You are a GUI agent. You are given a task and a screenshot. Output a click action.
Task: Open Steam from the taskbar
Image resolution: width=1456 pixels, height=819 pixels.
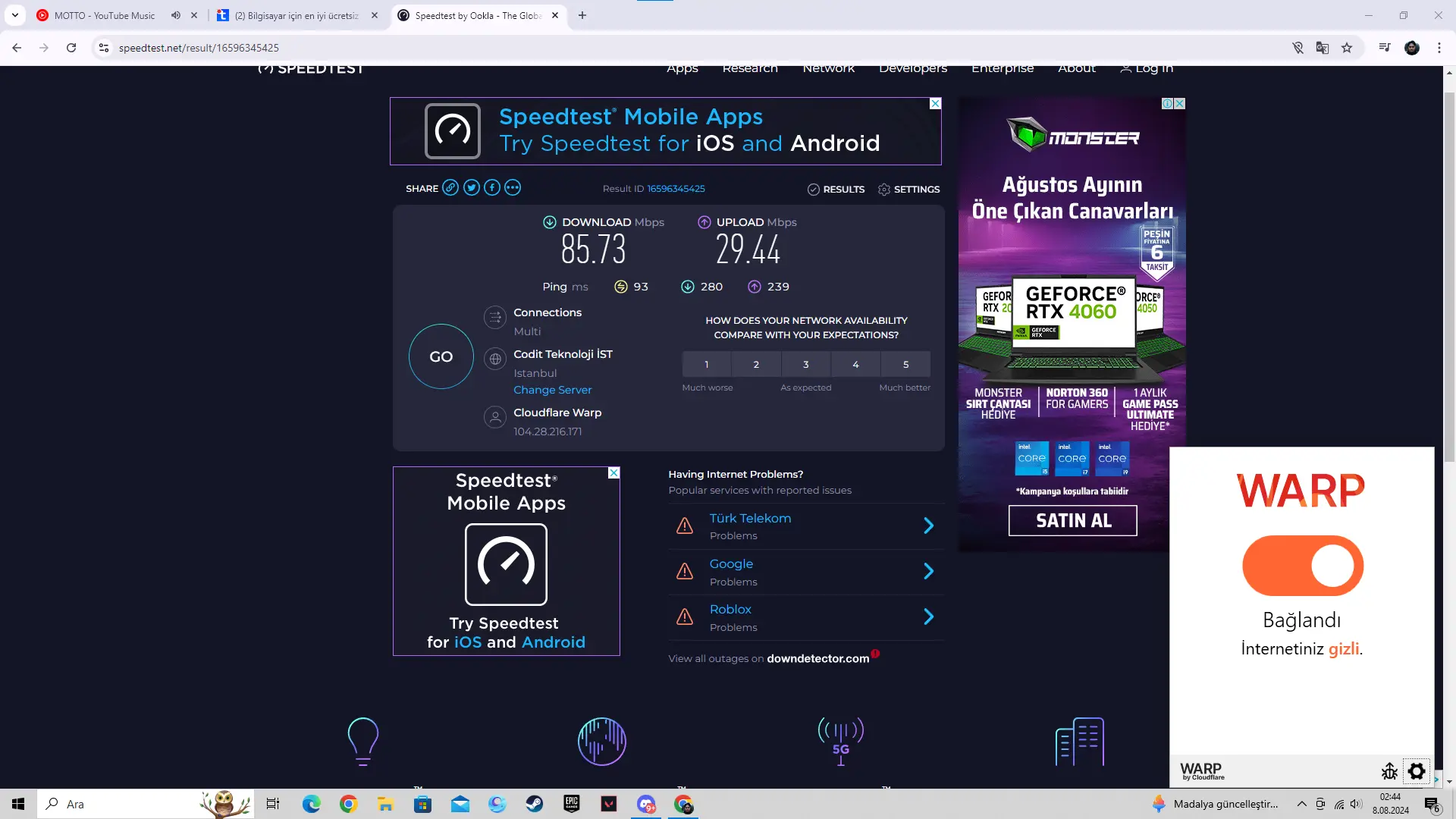point(535,804)
